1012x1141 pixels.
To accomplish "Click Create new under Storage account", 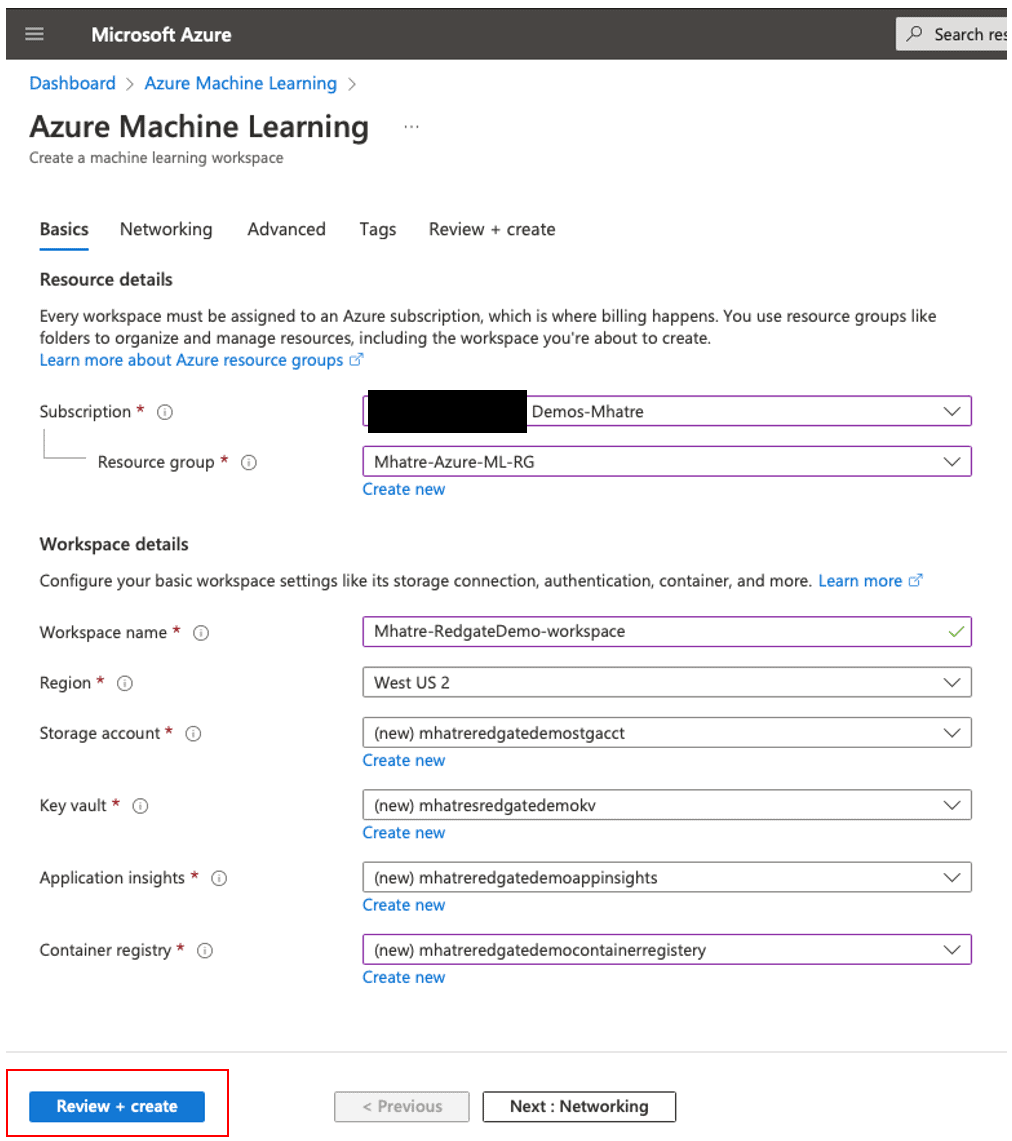I will pos(404,760).
